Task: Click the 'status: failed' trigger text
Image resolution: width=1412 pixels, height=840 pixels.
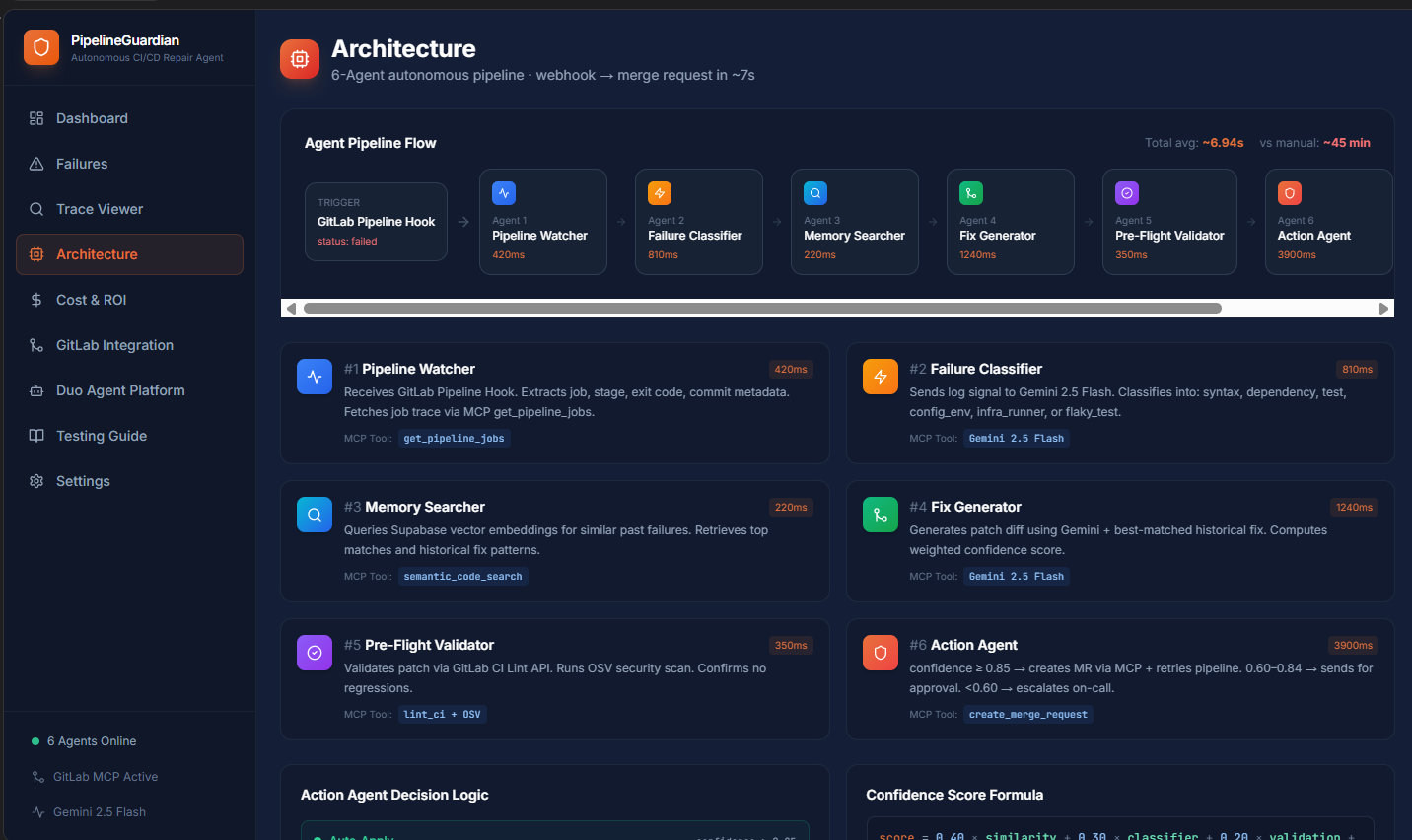Action: [x=347, y=242]
